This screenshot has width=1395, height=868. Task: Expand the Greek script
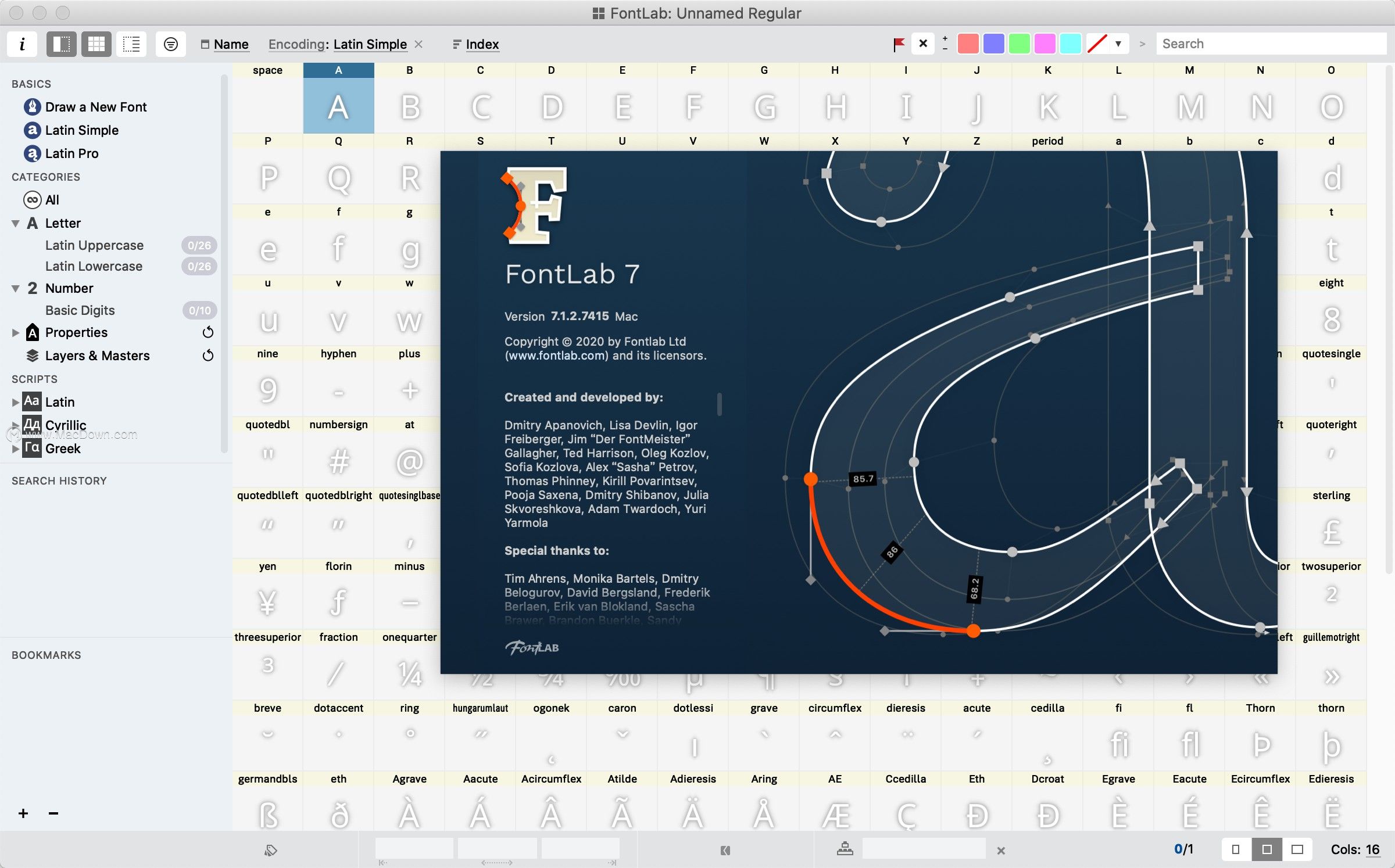16,449
